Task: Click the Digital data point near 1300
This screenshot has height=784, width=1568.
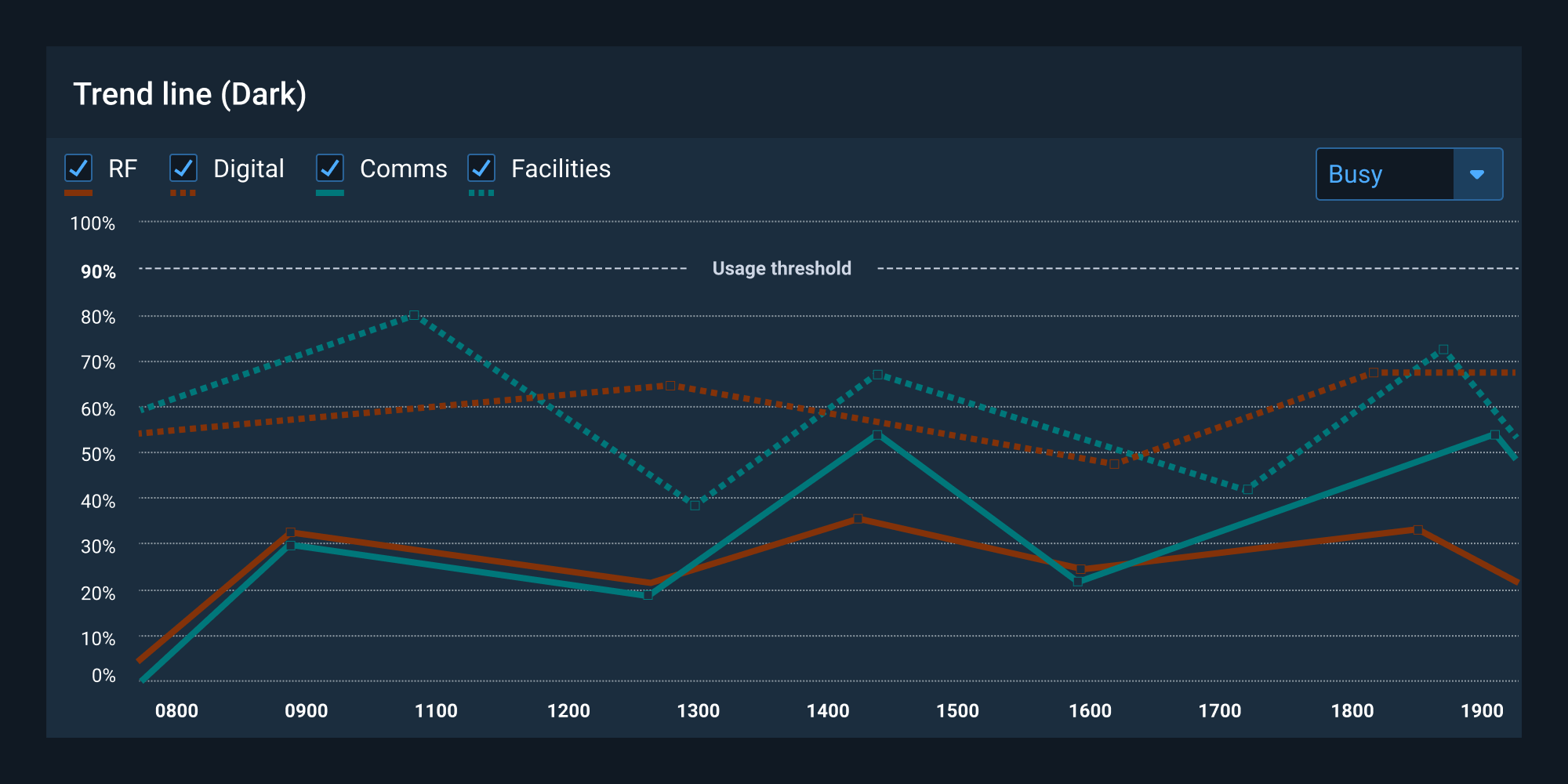Action: pos(670,386)
